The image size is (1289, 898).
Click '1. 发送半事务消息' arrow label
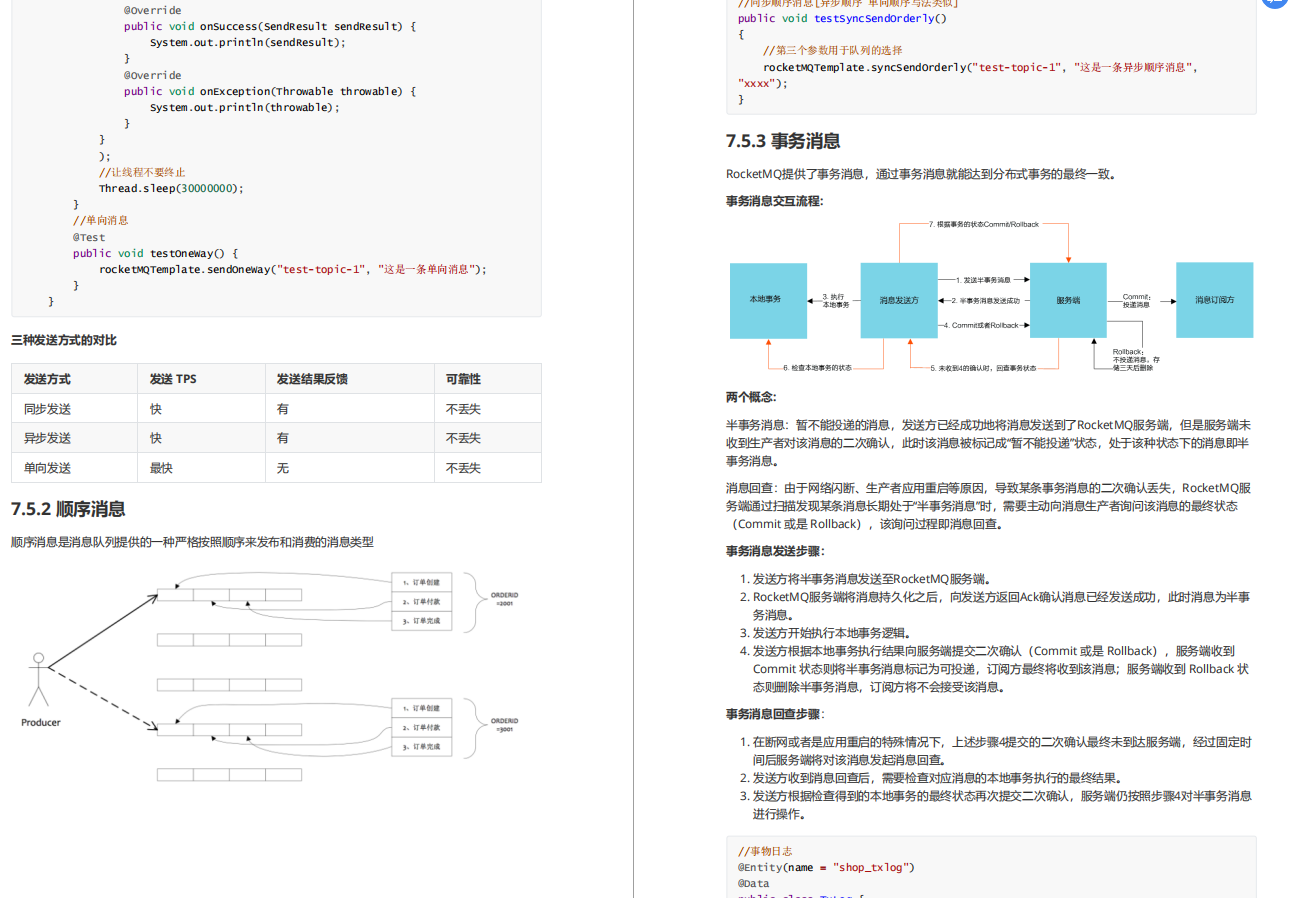pos(983,280)
